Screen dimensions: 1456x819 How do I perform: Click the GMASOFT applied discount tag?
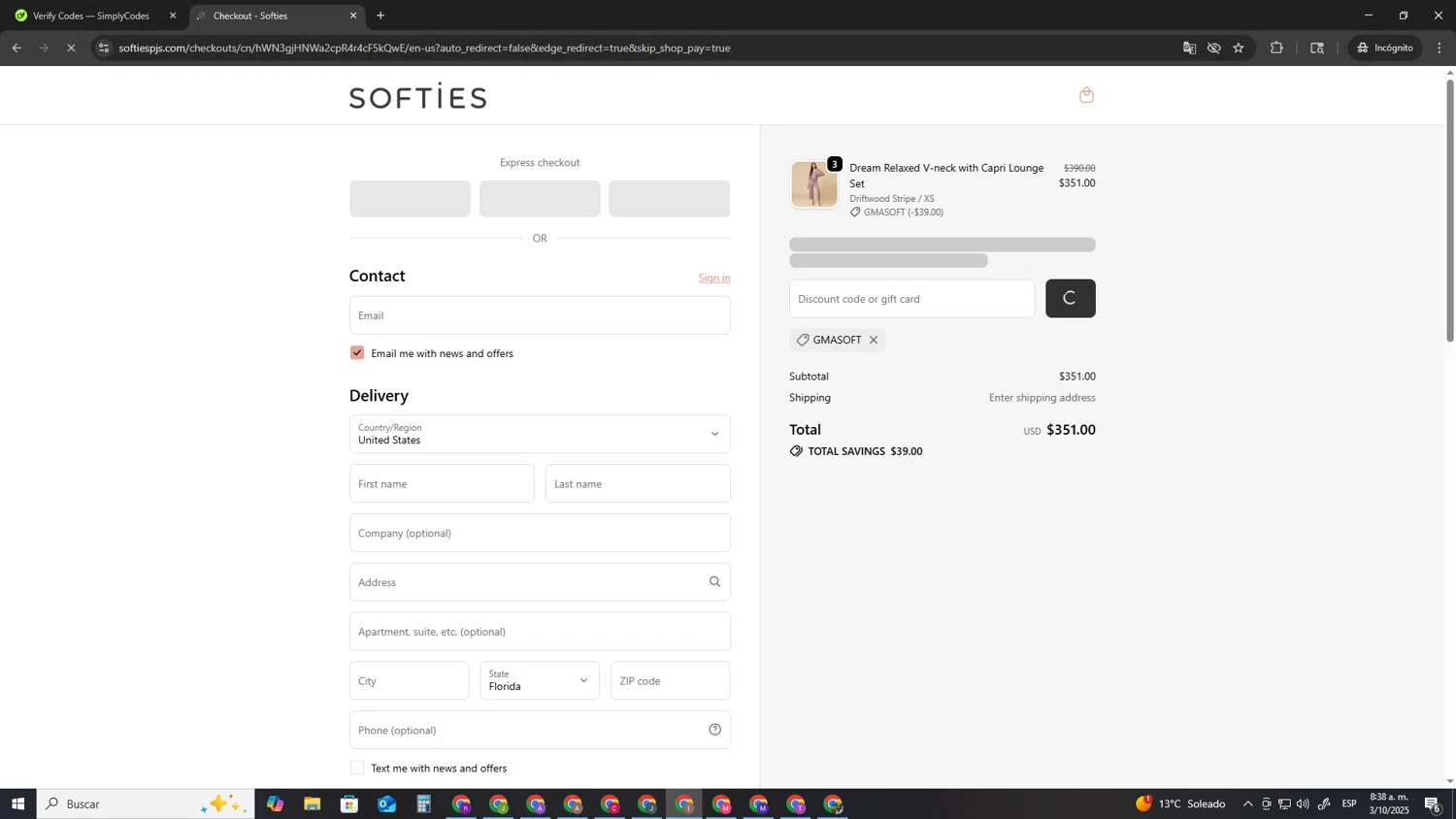click(837, 340)
